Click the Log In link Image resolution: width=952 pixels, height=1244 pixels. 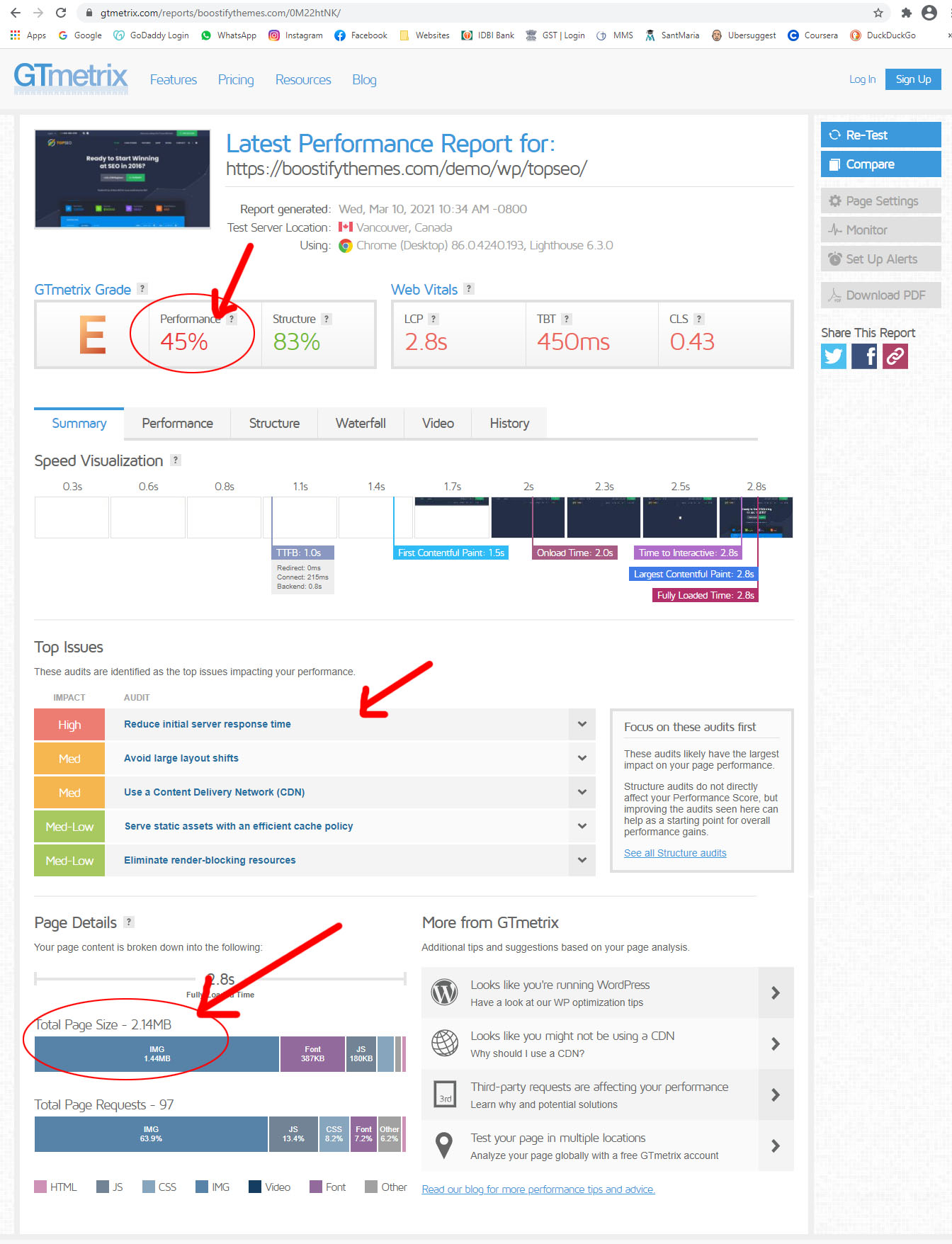pyautogui.click(x=862, y=79)
